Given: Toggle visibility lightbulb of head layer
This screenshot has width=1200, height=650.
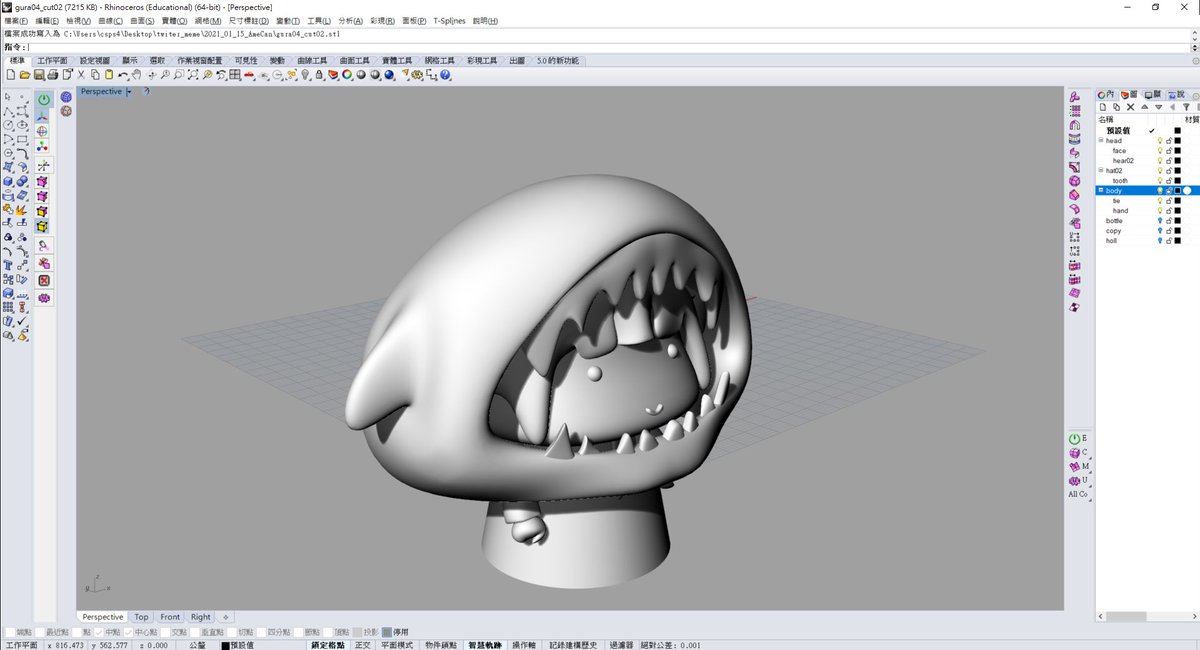Looking at the screenshot, I should [x=1160, y=141].
